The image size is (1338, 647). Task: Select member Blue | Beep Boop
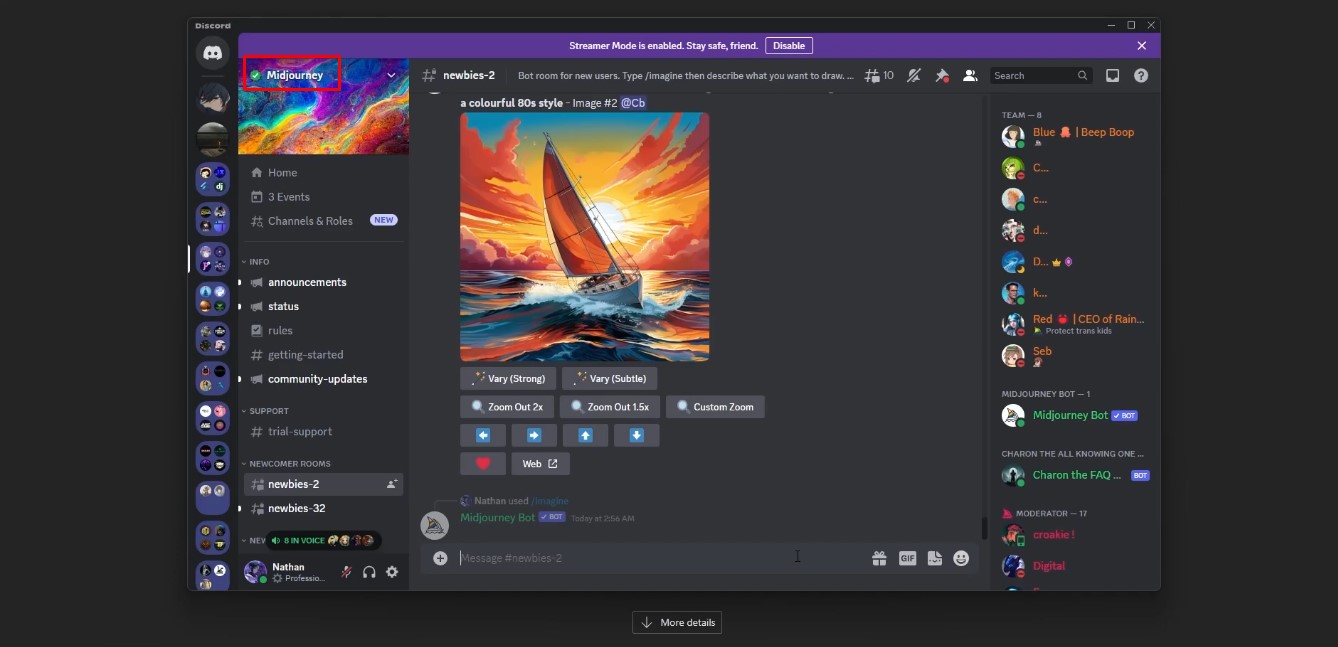click(1075, 137)
